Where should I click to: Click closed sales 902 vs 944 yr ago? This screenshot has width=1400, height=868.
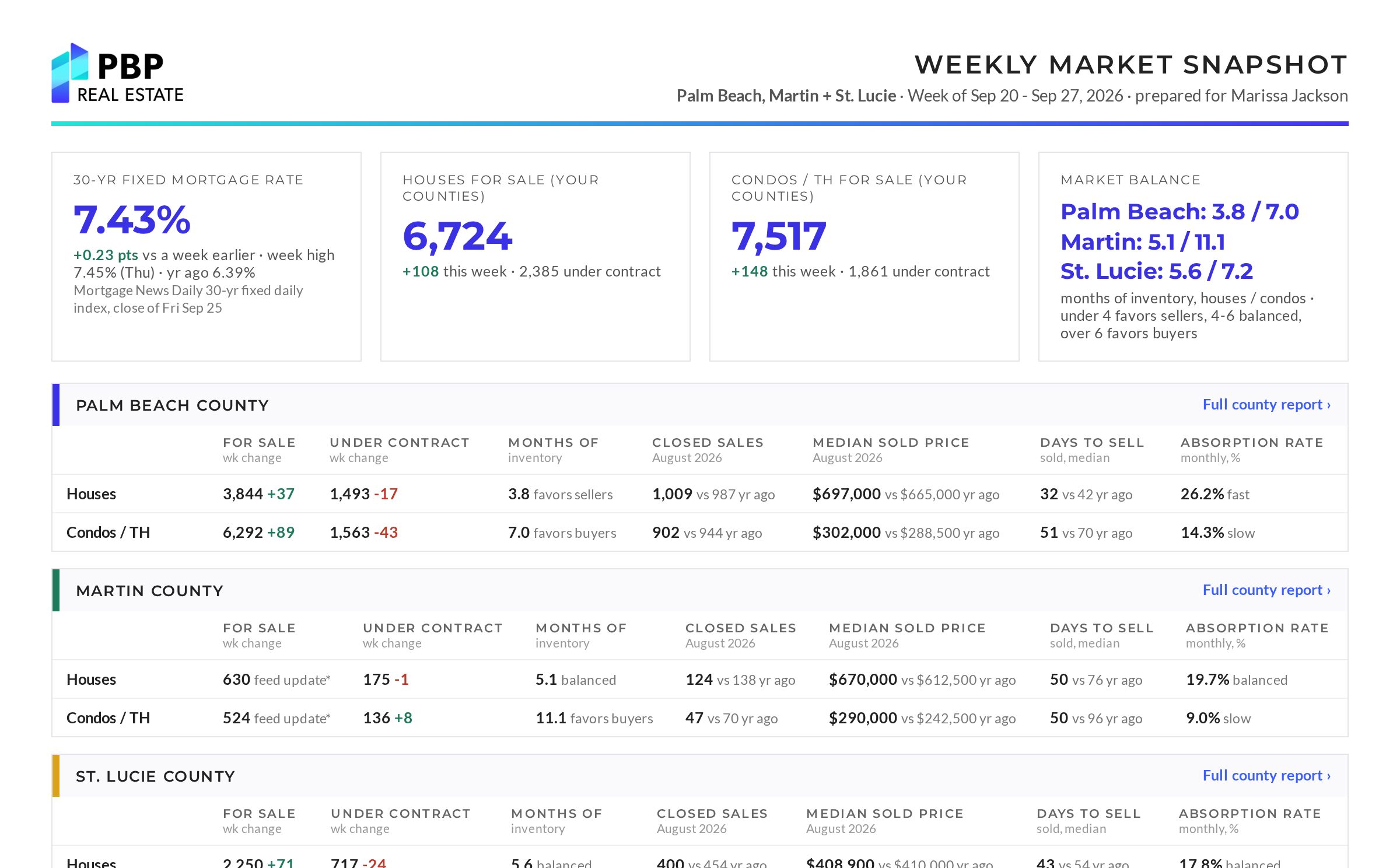(707, 533)
